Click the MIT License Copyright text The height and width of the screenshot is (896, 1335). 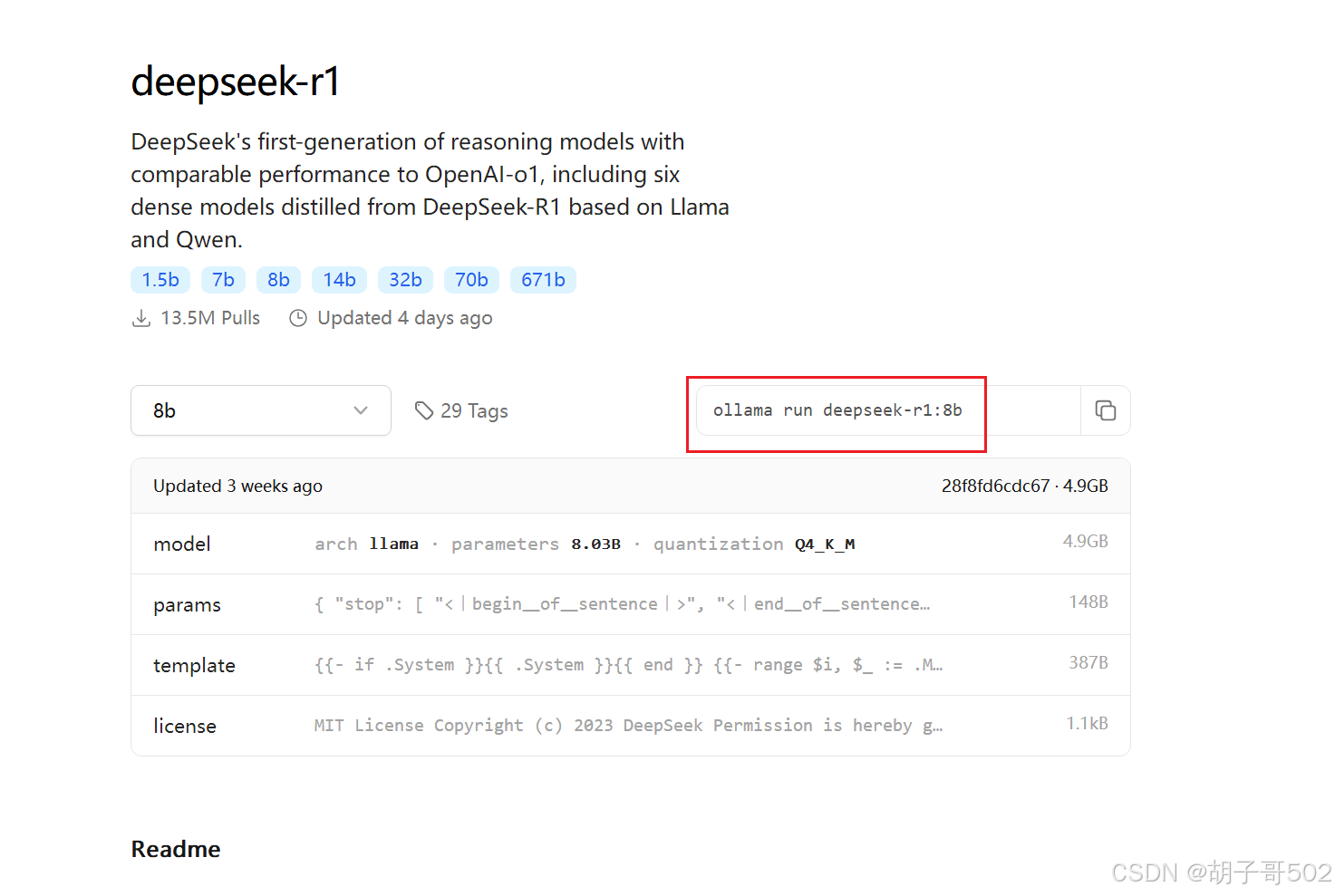[x=628, y=726]
